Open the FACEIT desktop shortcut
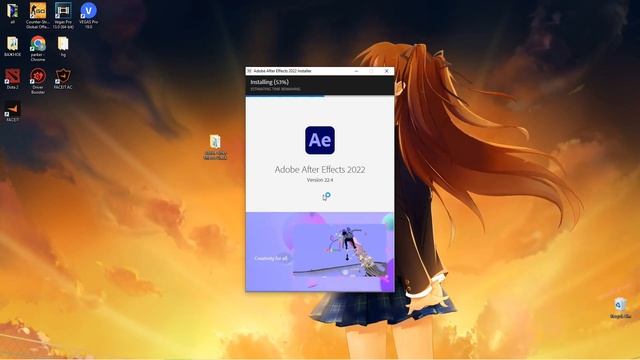The image size is (640, 360). click(x=12, y=111)
